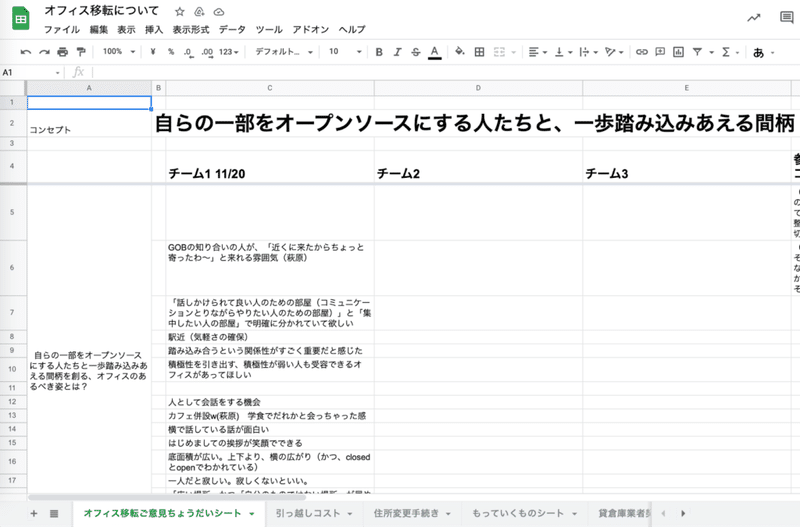
Task: Click cell チーム1 11/20
Action: (x=270, y=167)
